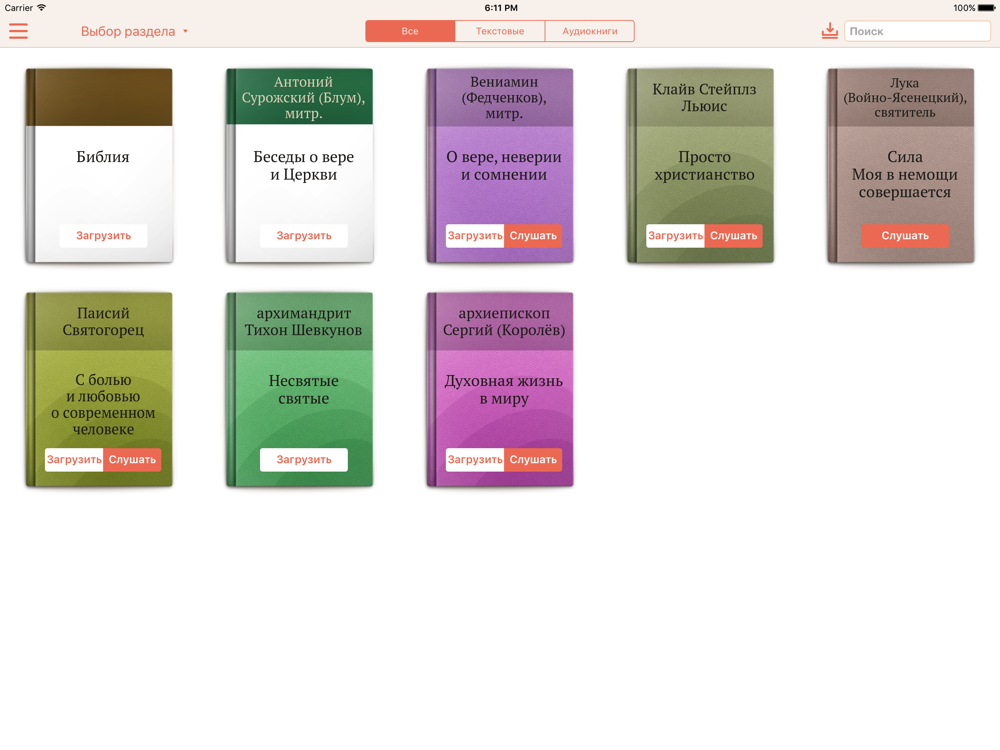The image size is (1000, 750).
Task: Switch to the Текстовые tab
Action: tap(500, 31)
